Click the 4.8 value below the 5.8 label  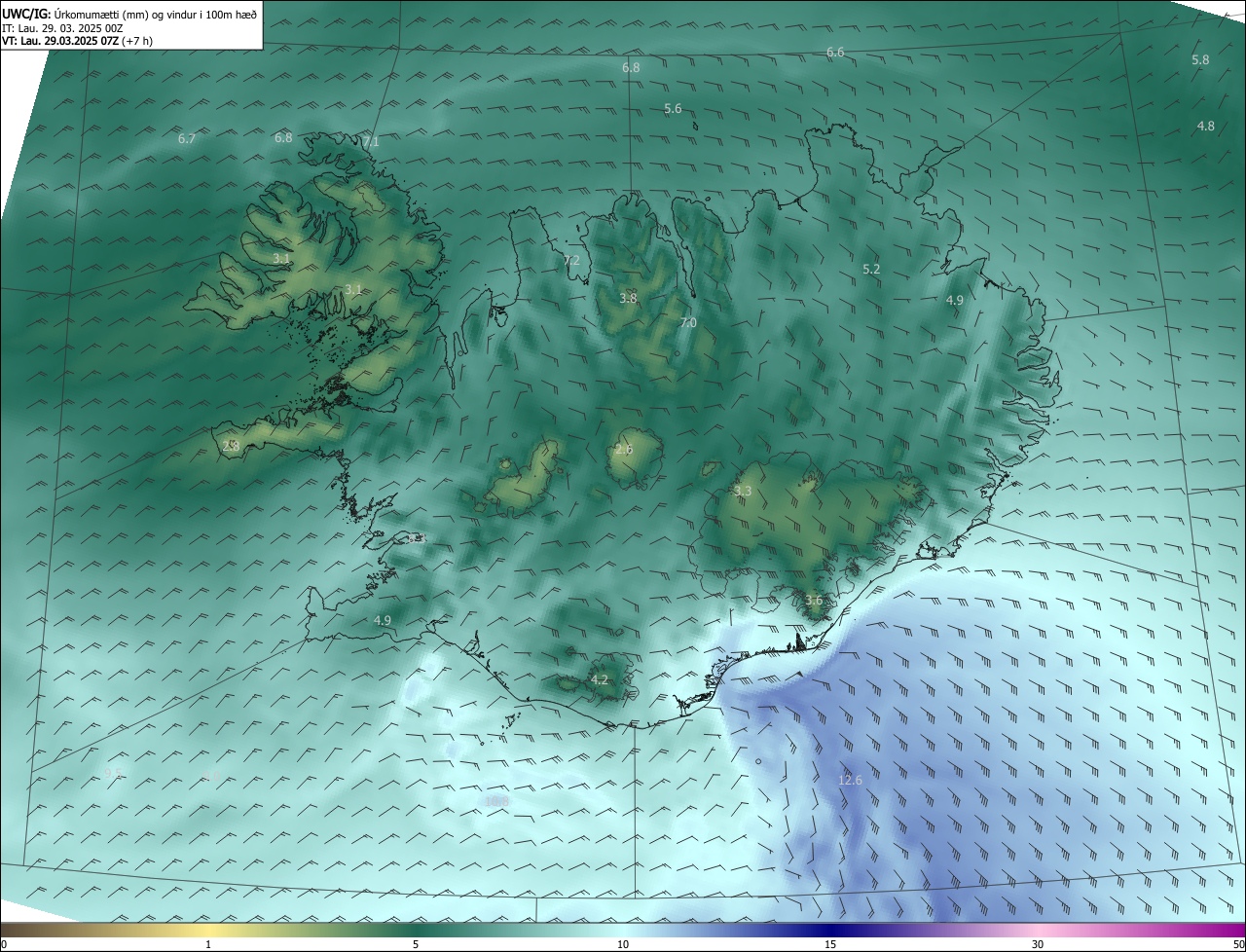coord(1205,126)
